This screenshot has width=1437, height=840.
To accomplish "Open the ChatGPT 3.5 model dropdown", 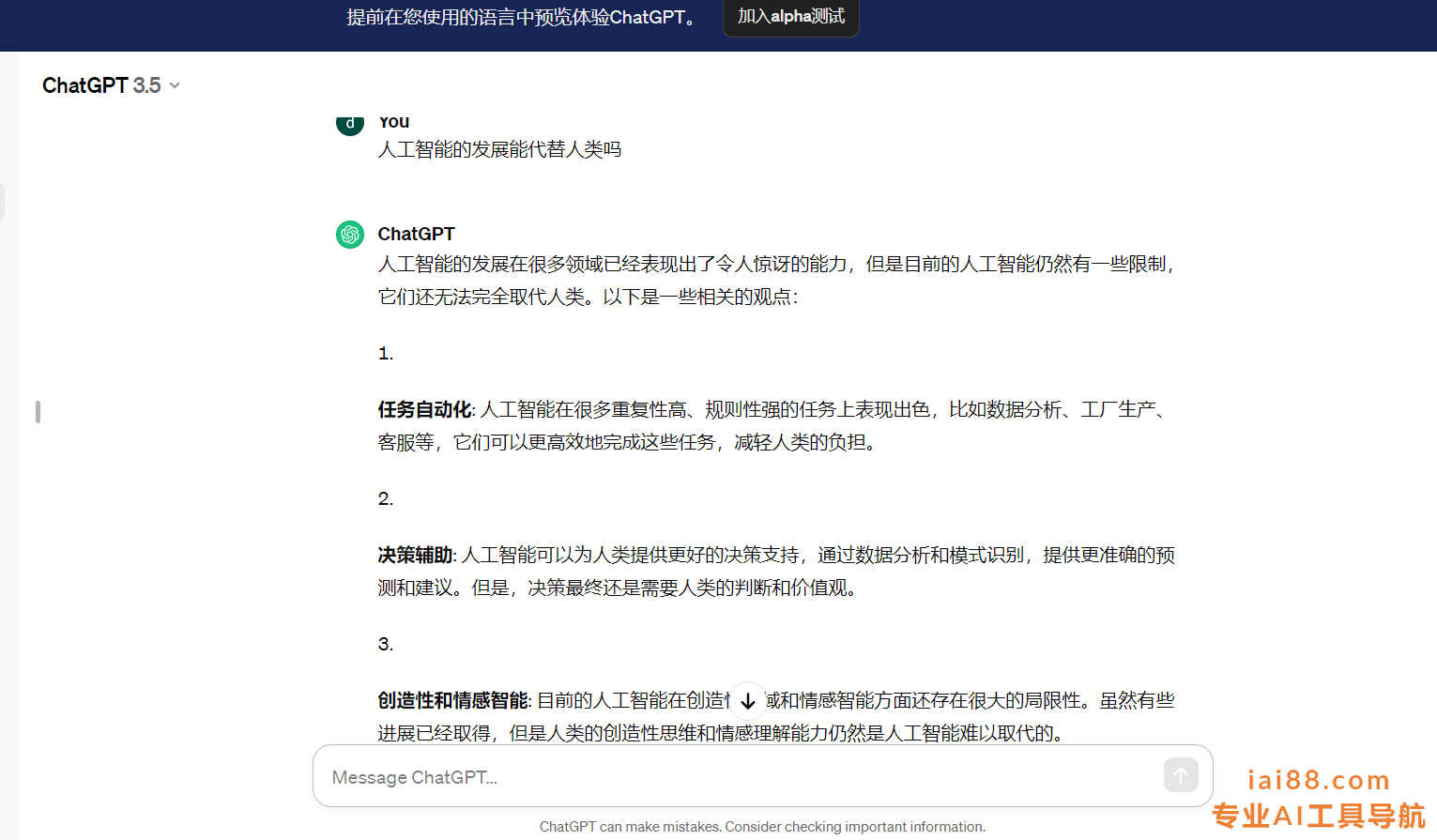I will [x=111, y=85].
